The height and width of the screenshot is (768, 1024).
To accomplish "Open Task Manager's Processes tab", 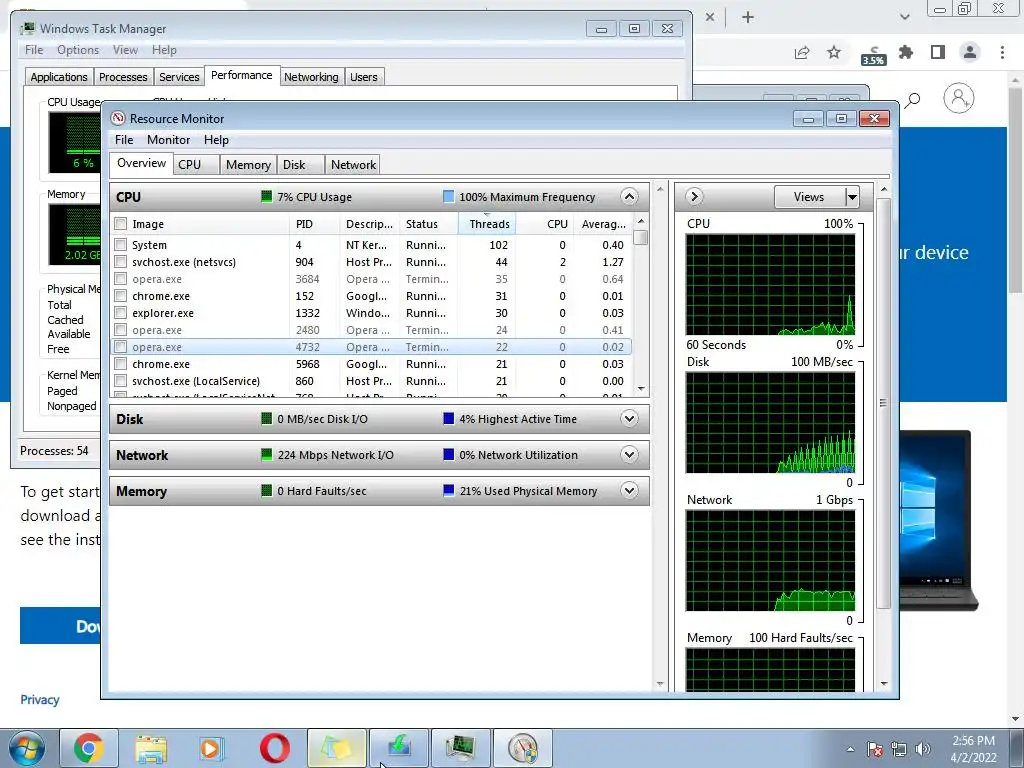I will [x=123, y=77].
